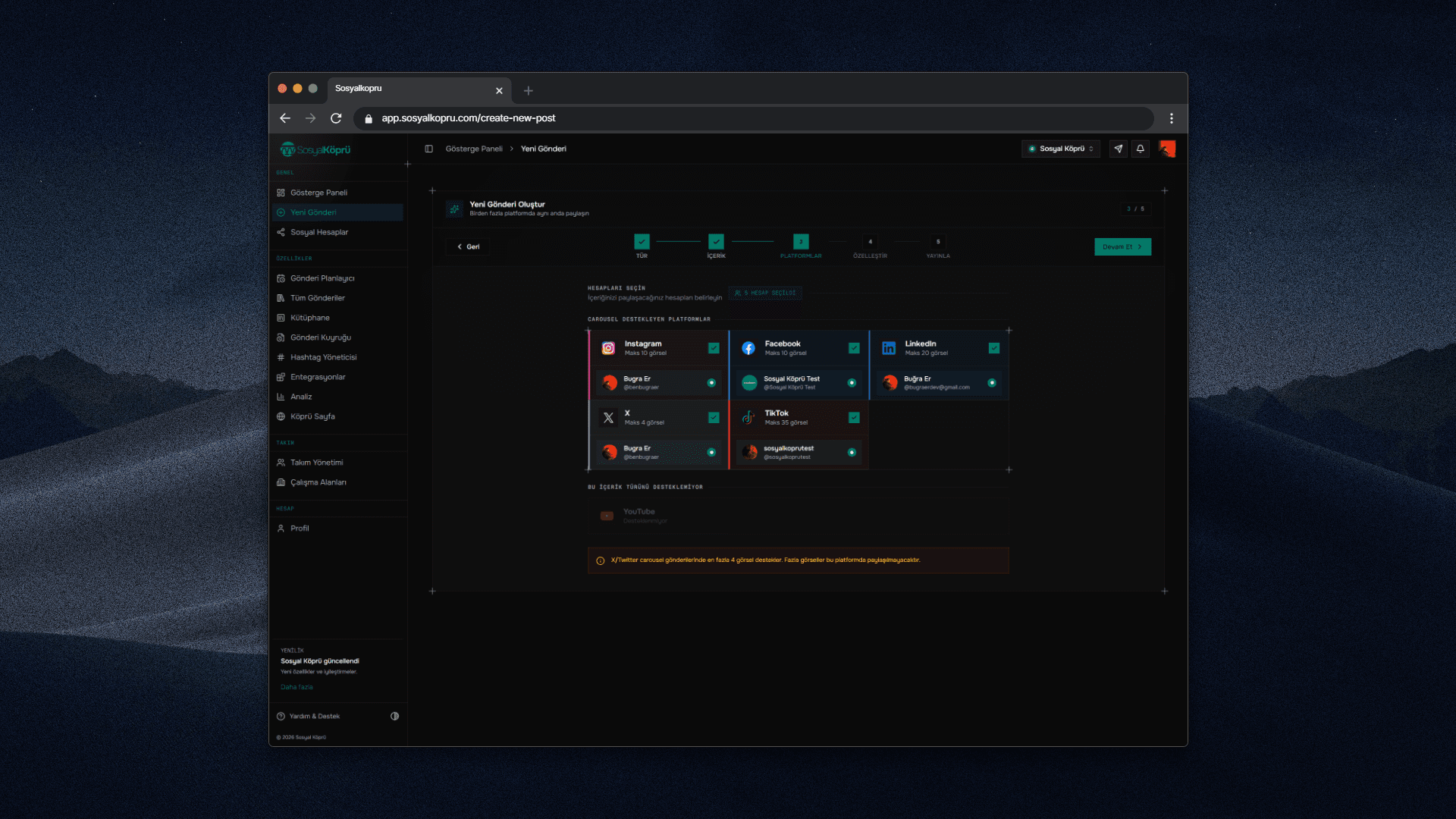Click the Sosyal Köprü Test account avatar
The image size is (1456, 819).
pyautogui.click(x=749, y=383)
